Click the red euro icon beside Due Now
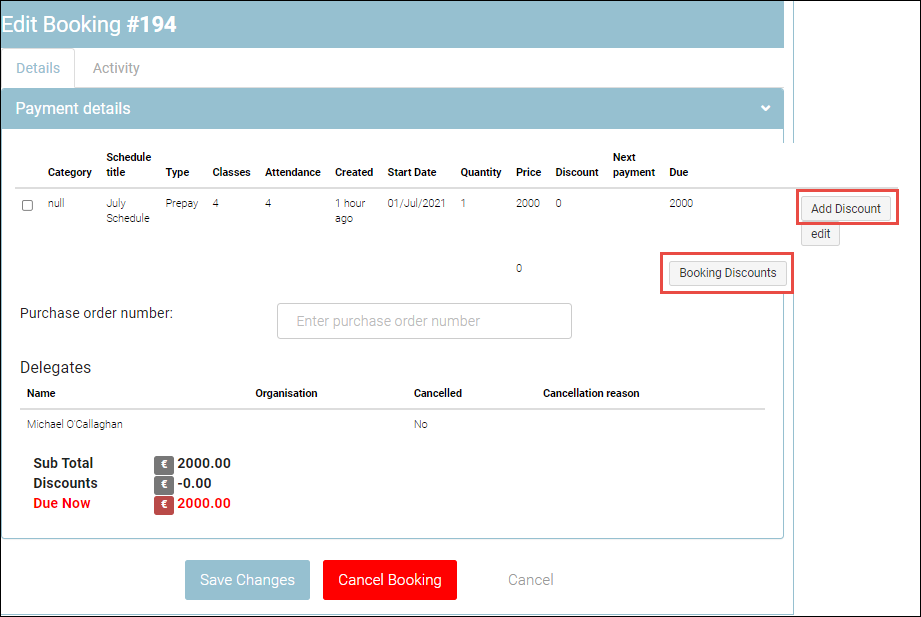The height and width of the screenshot is (617, 921). [164, 504]
